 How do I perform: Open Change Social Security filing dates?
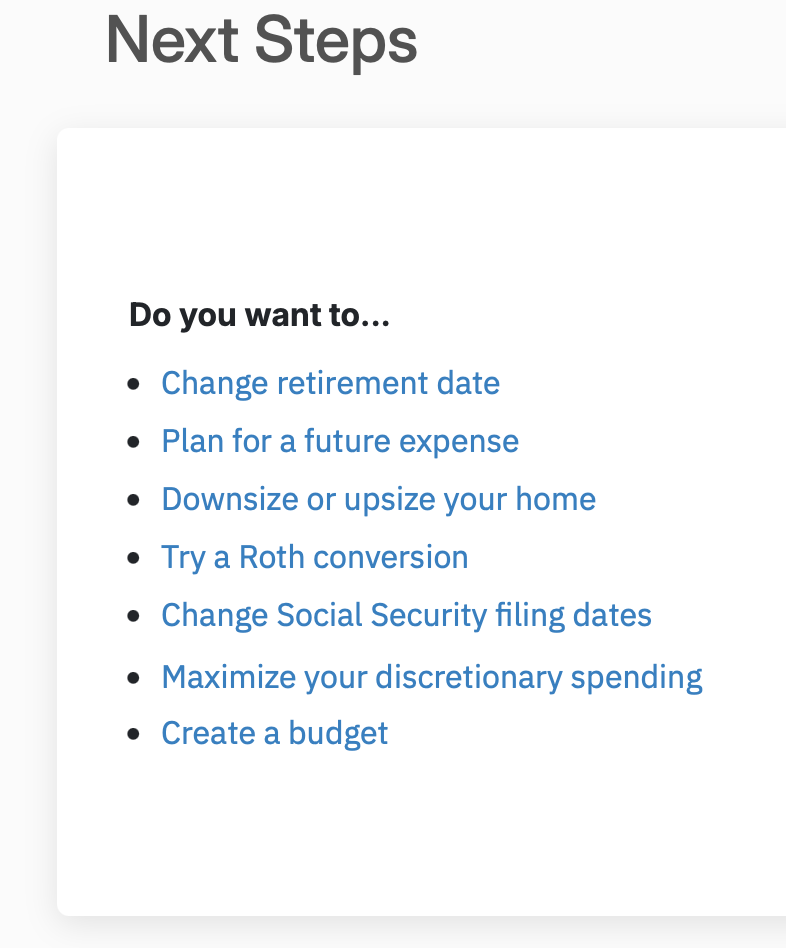(x=406, y=616)
